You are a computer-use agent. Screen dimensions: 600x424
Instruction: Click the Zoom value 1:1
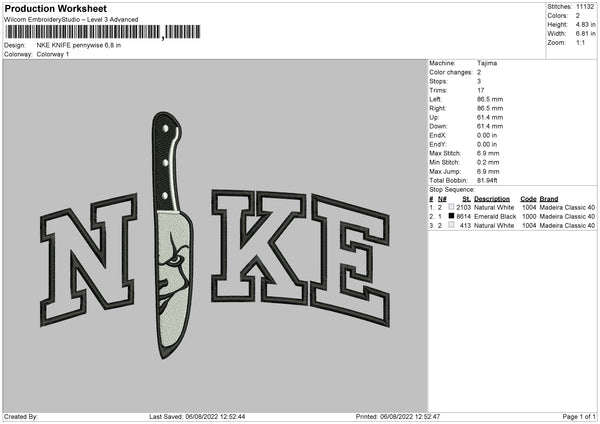point(580,42)
